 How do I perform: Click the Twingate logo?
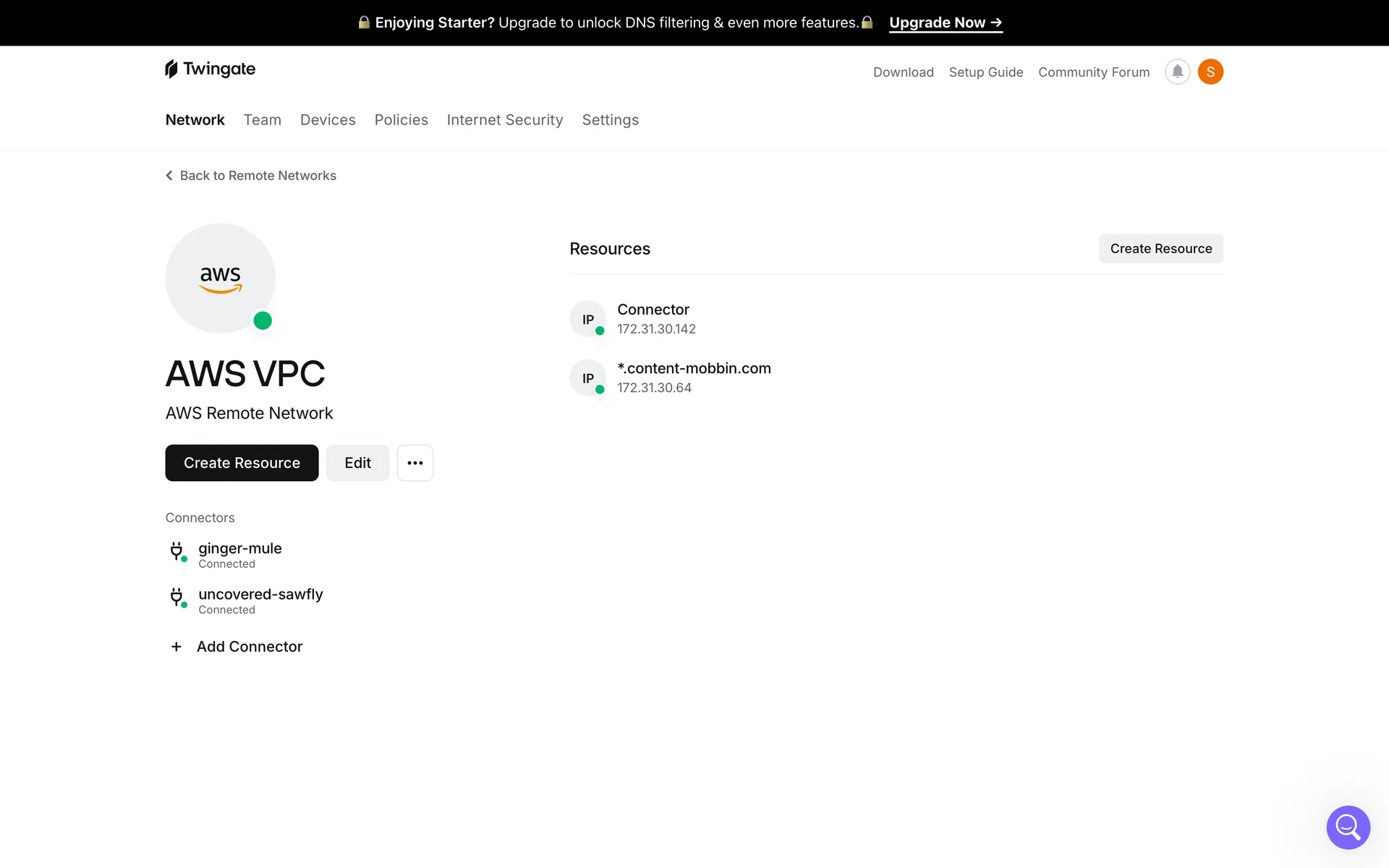(210, 69)
